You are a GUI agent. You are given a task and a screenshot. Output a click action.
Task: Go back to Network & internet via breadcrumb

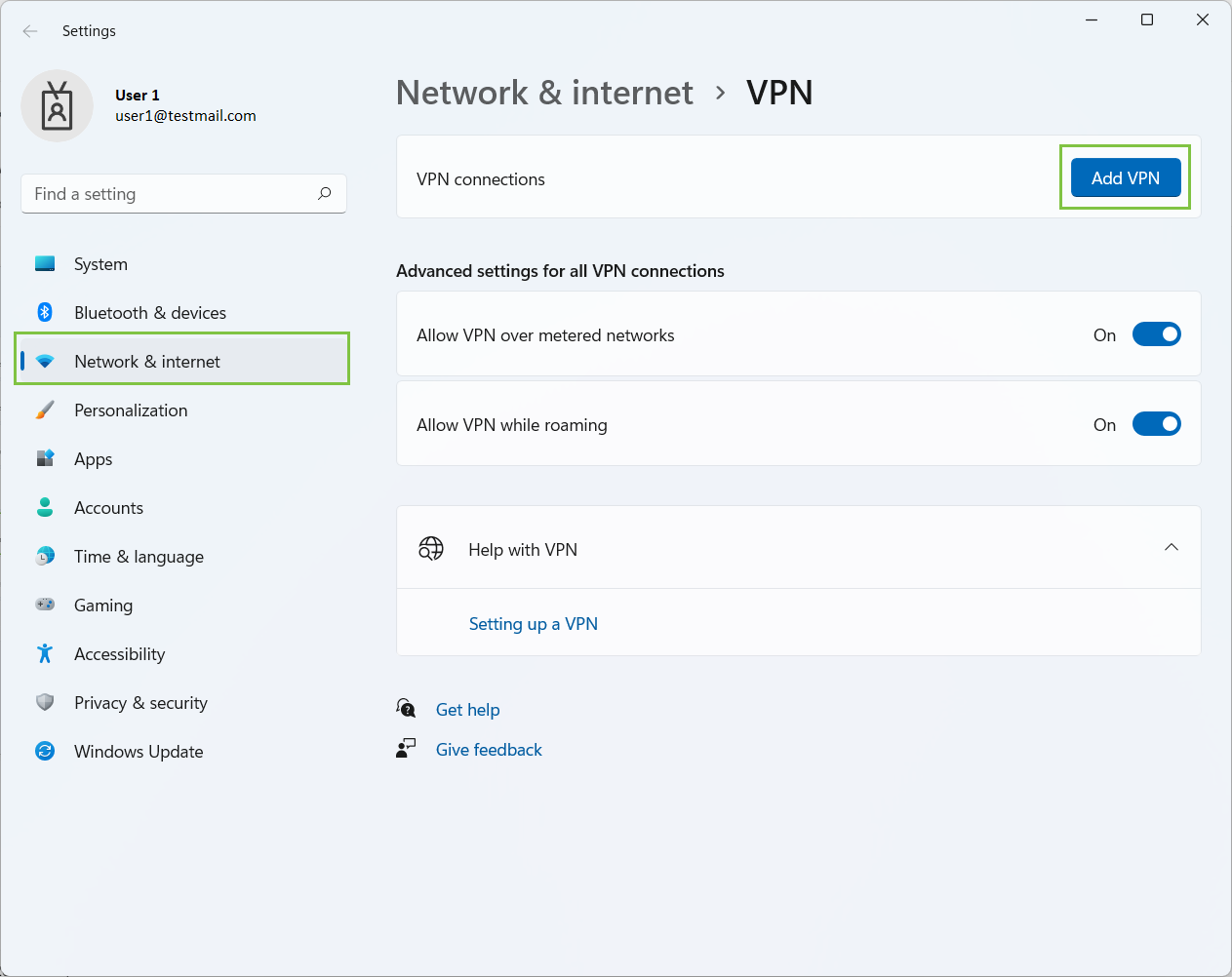point(543,92)
